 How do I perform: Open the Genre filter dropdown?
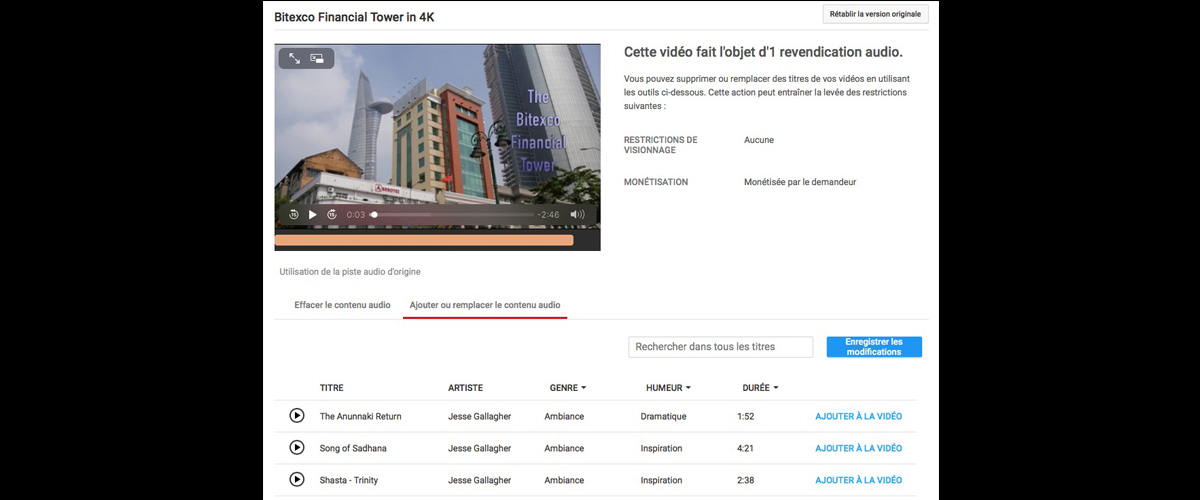(568, 388)
